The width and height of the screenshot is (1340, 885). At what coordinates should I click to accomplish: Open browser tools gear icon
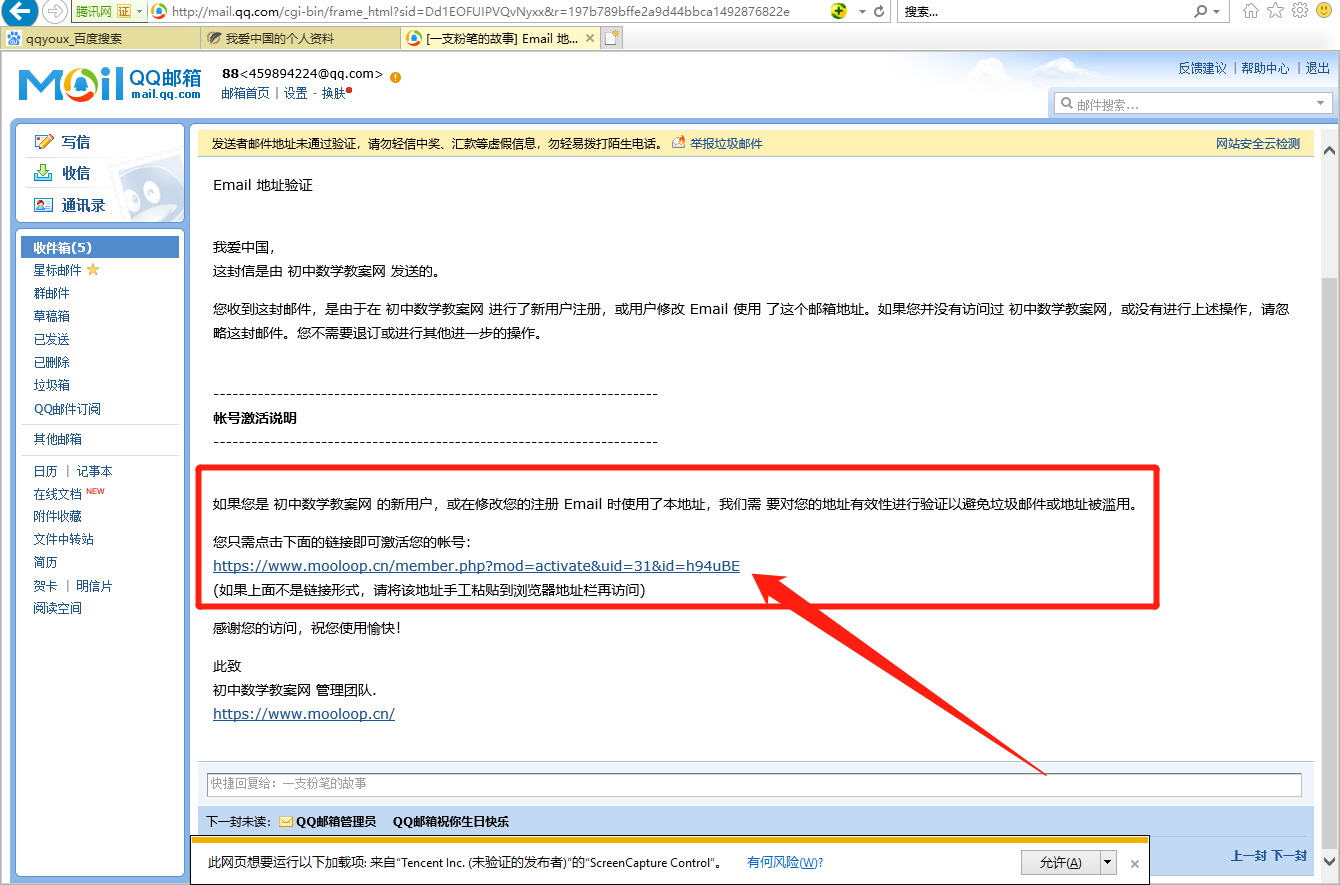[x=1300, y=11]
